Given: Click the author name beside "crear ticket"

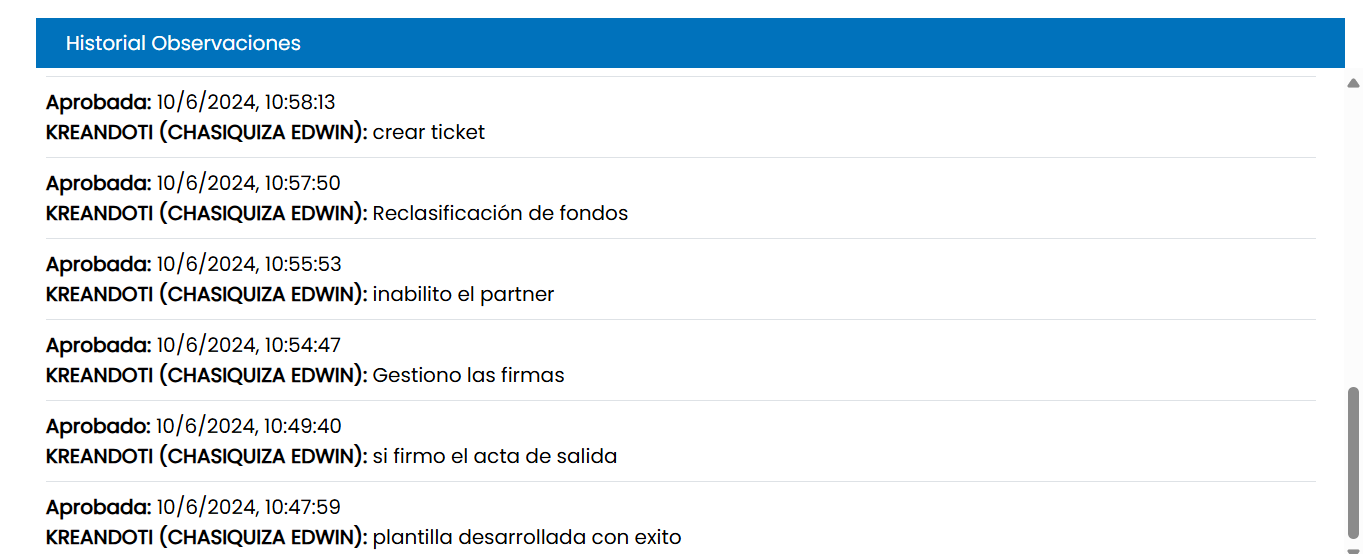Looking at the screenshot, I should 207,132.
